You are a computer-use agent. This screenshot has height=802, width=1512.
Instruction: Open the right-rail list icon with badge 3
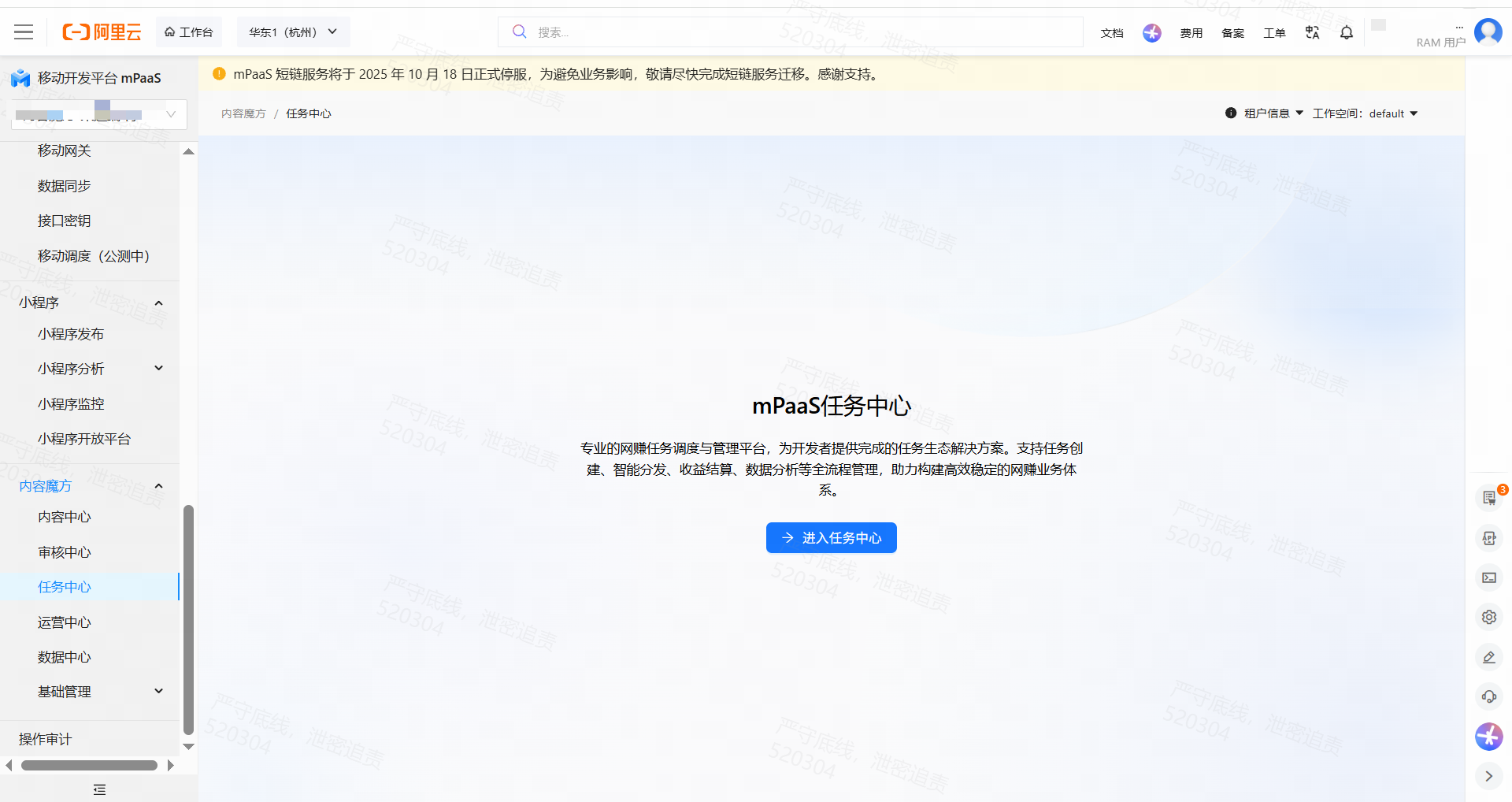(x=1489, y=498)
